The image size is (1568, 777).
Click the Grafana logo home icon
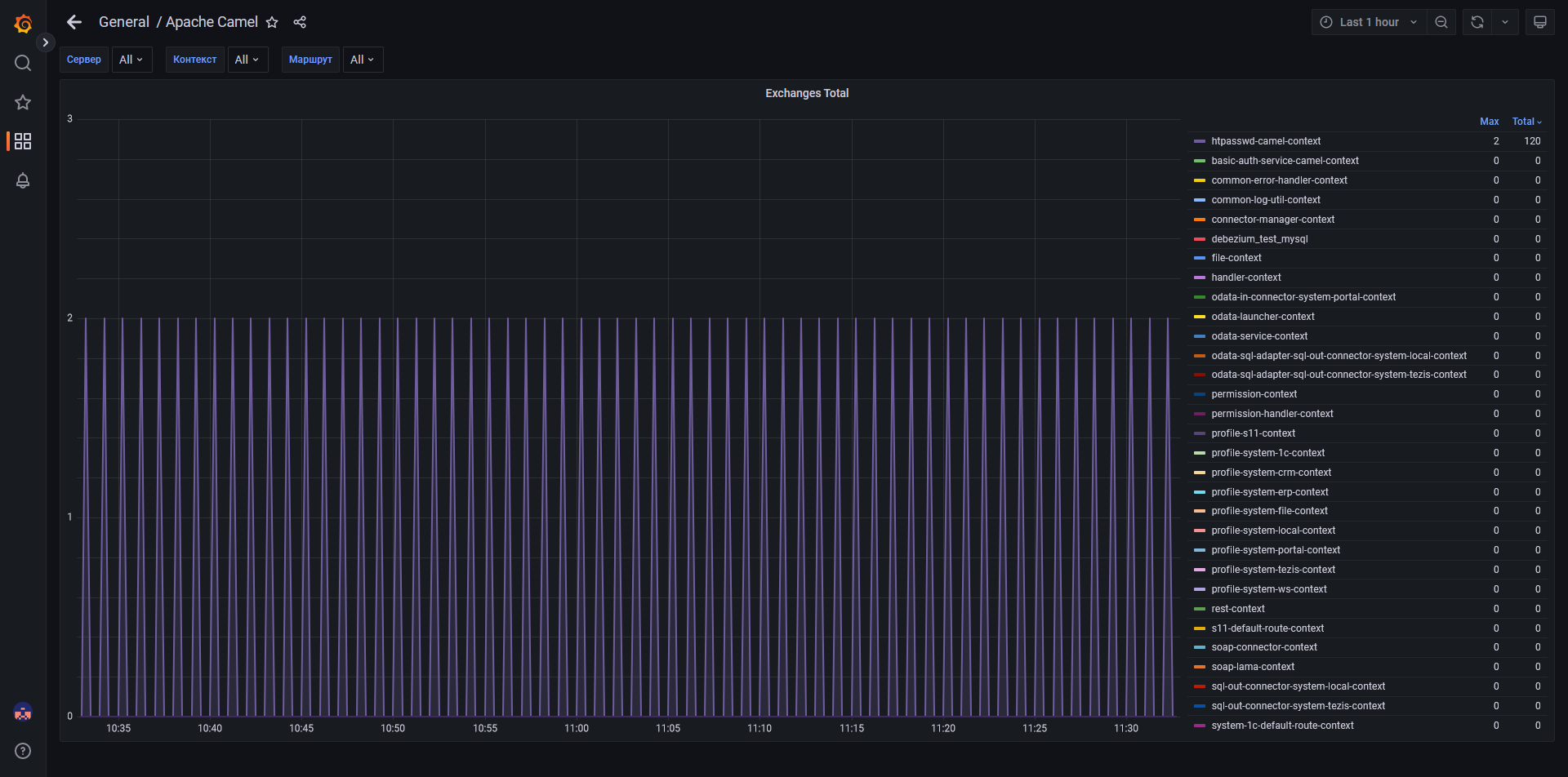pos(23,24)
